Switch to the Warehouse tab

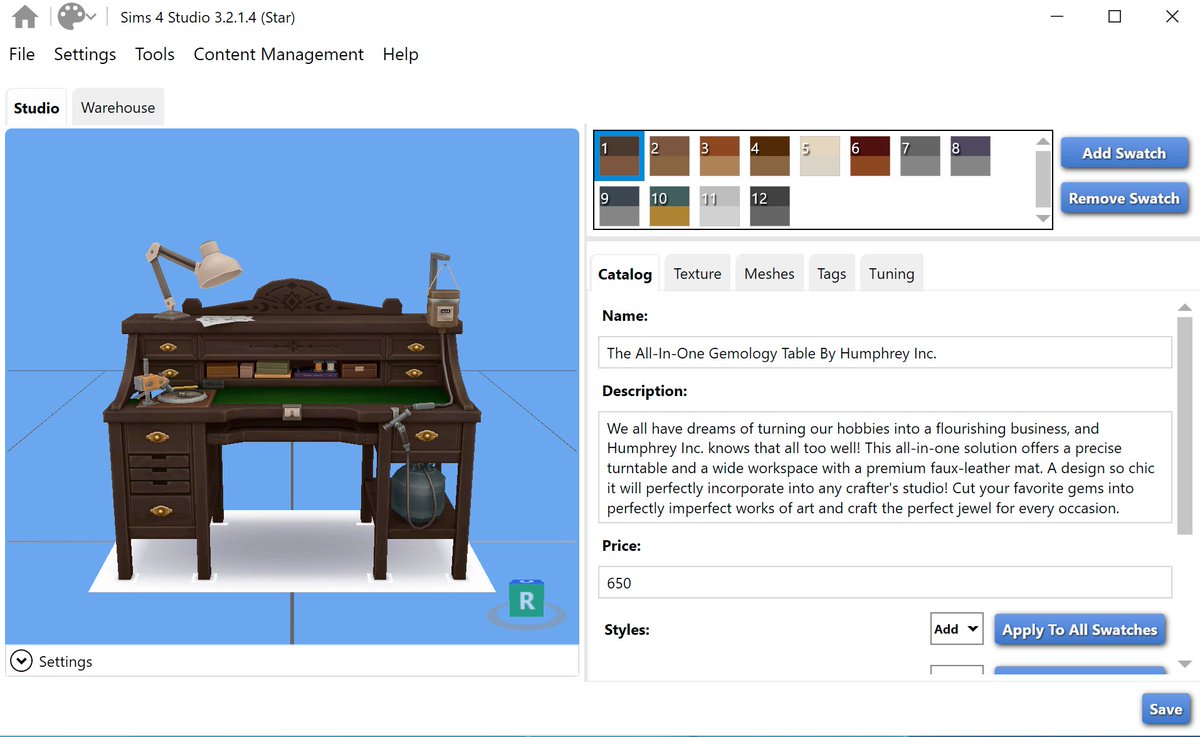coord(118,108)
